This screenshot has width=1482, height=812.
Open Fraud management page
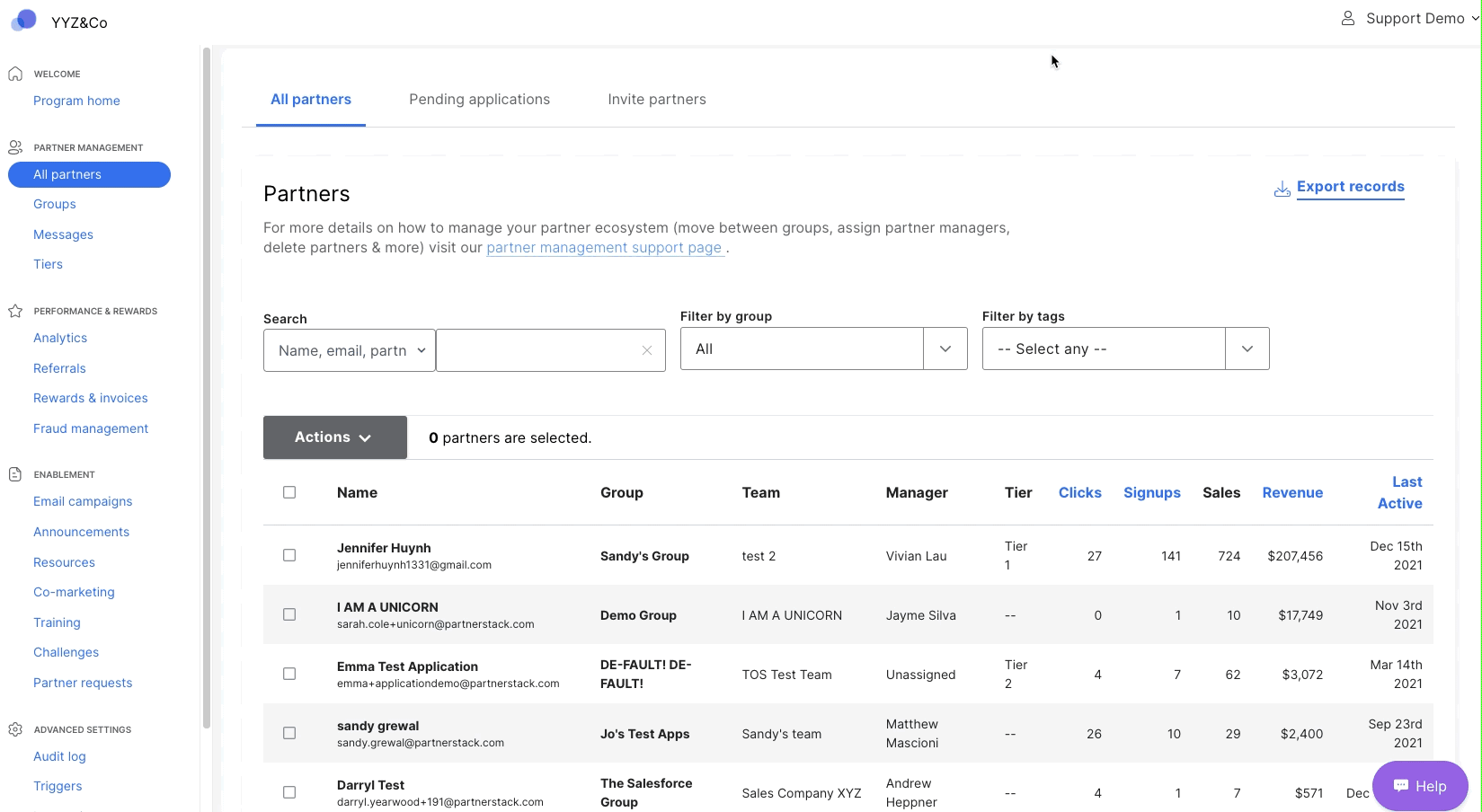pyautogui.click(x=91, y=428)
